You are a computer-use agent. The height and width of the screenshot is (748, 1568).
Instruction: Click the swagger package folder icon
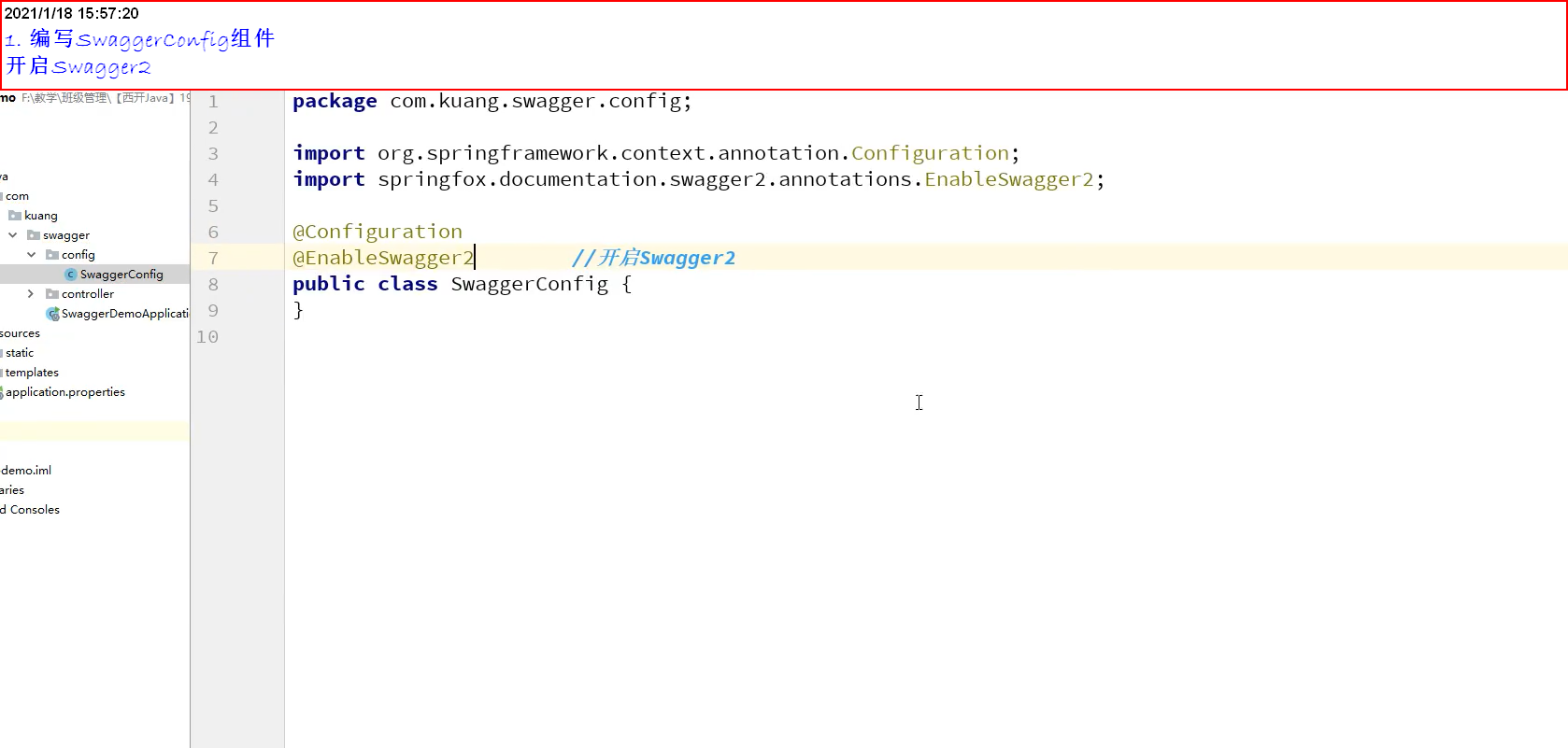34,235
